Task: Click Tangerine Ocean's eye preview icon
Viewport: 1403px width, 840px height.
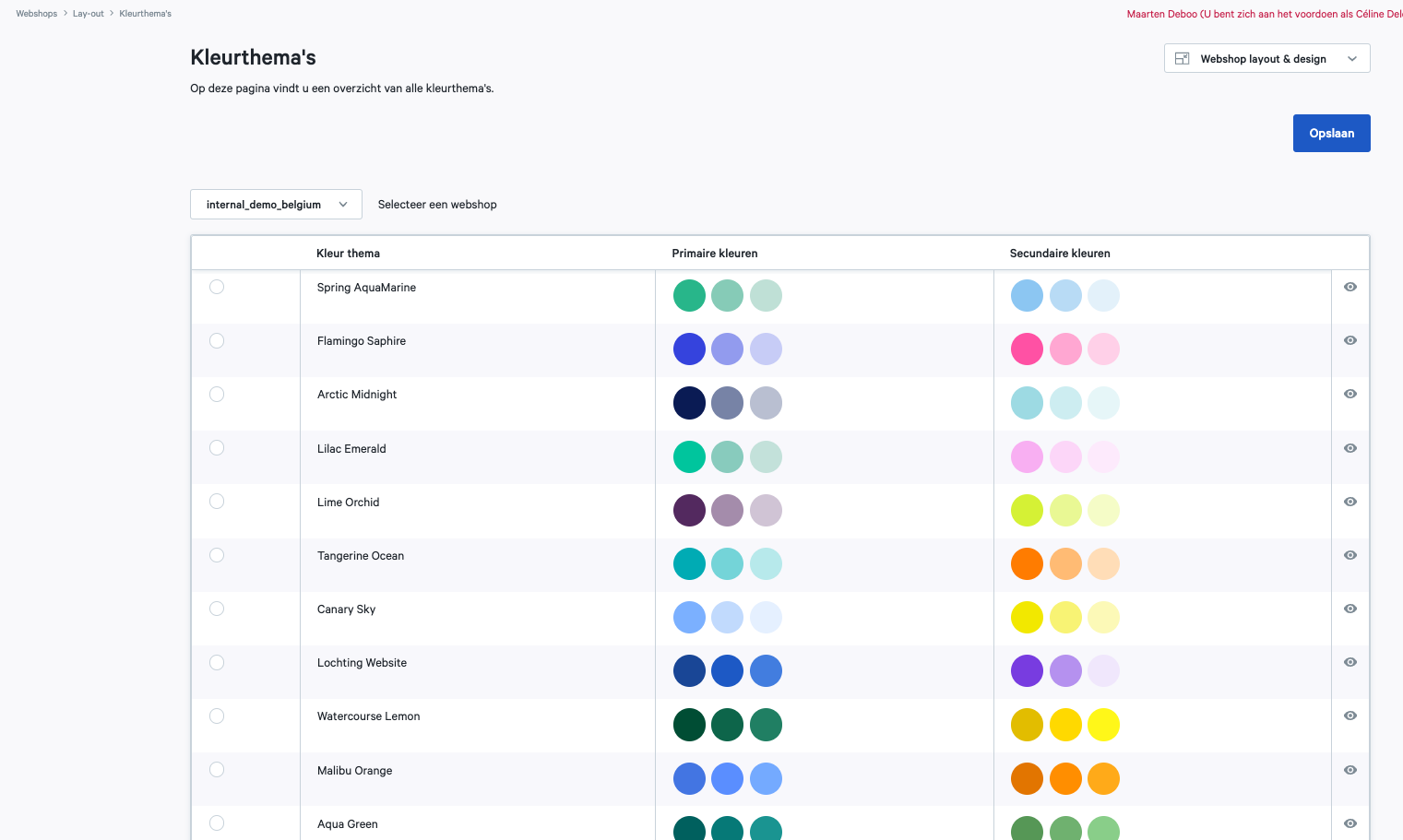Action: tap(1349, 555)
